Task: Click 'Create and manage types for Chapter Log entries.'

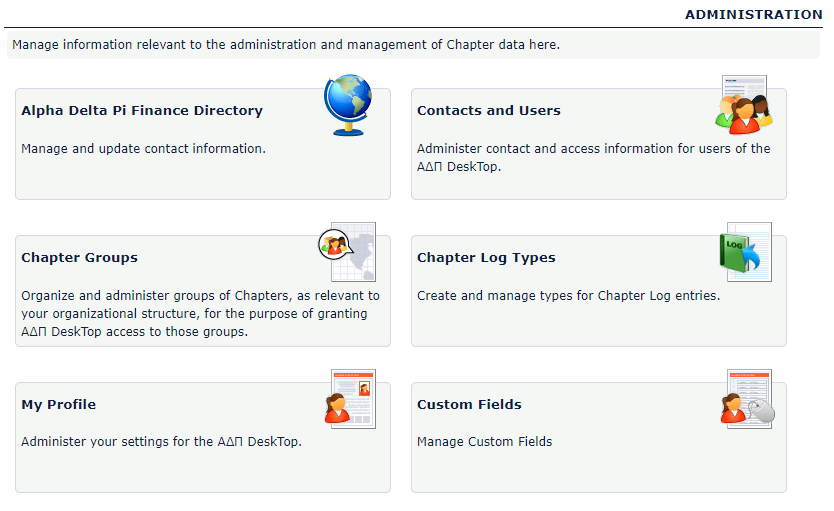Action: pyautogui.click(x=569, y=296)
